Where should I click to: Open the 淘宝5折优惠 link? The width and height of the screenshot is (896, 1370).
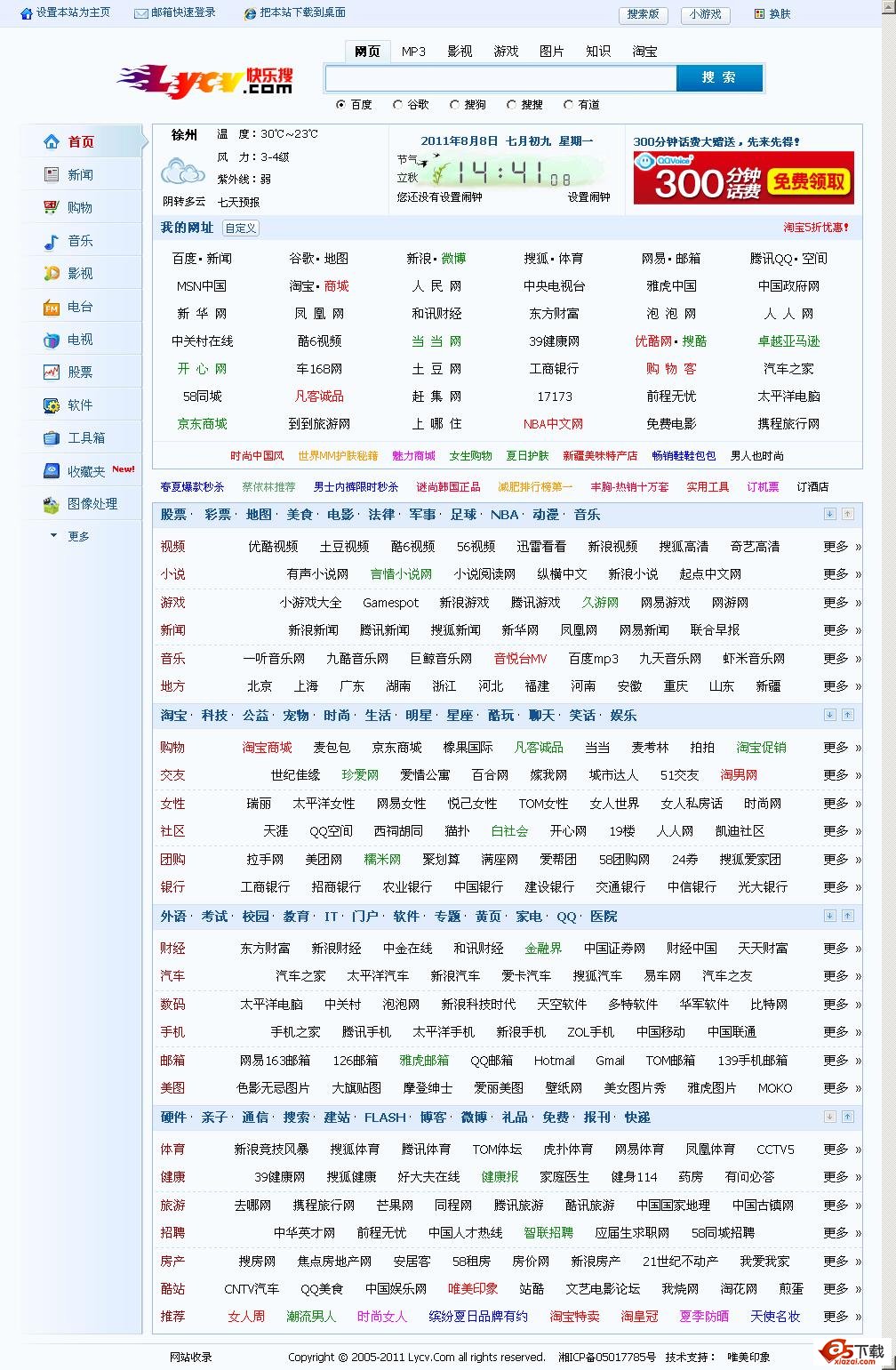pos(816,228)
